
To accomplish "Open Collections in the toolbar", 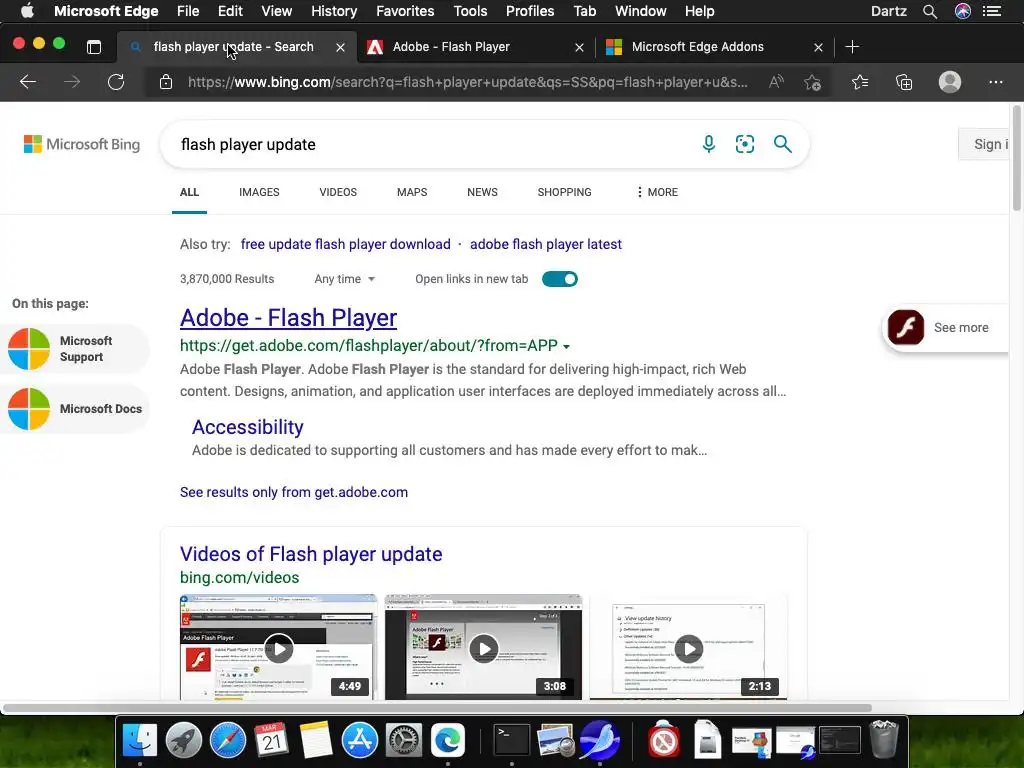I will point(904,82).
